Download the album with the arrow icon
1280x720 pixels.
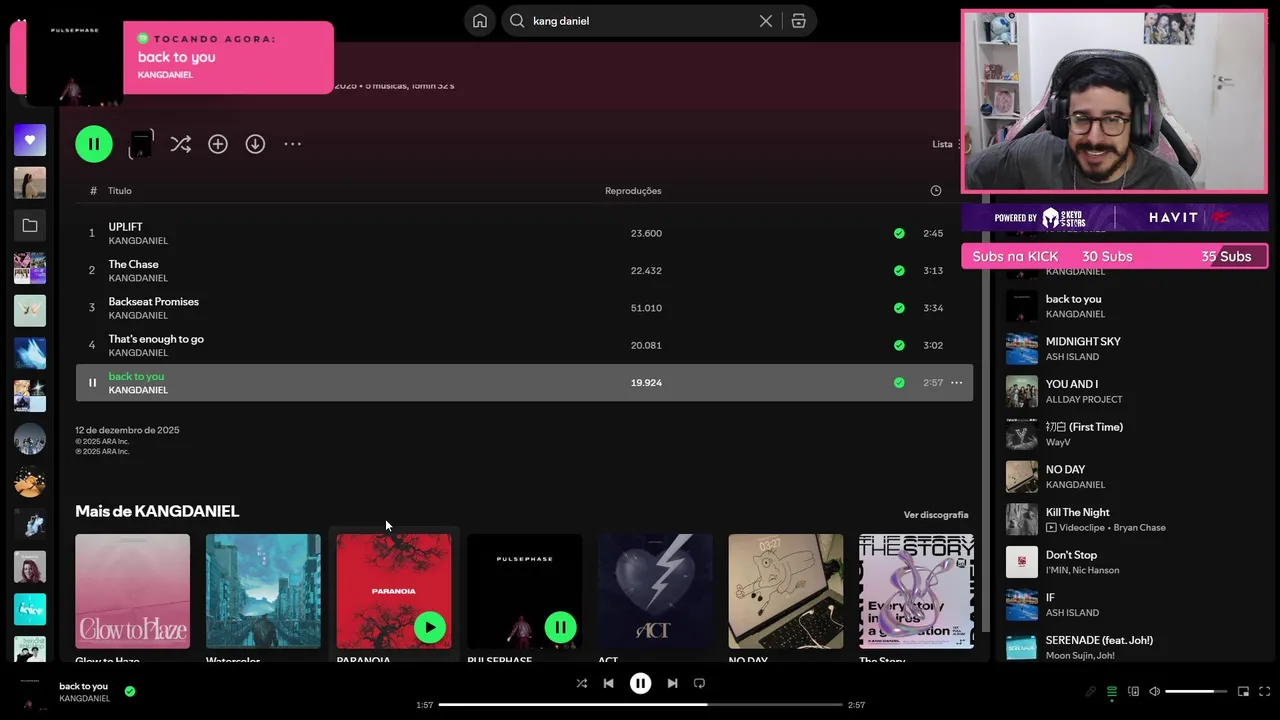(255, 144)
